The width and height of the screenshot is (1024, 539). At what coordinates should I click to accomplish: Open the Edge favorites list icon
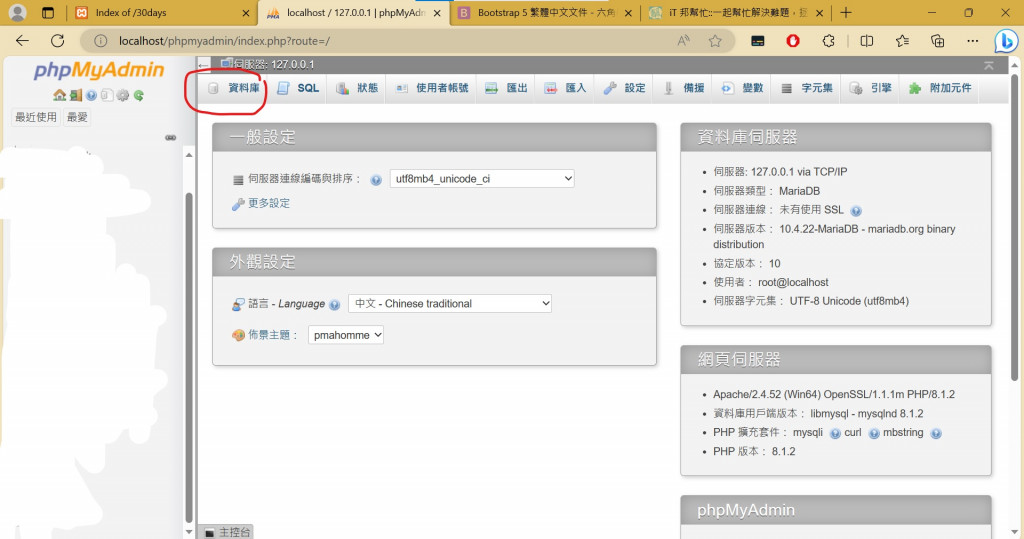902,41
